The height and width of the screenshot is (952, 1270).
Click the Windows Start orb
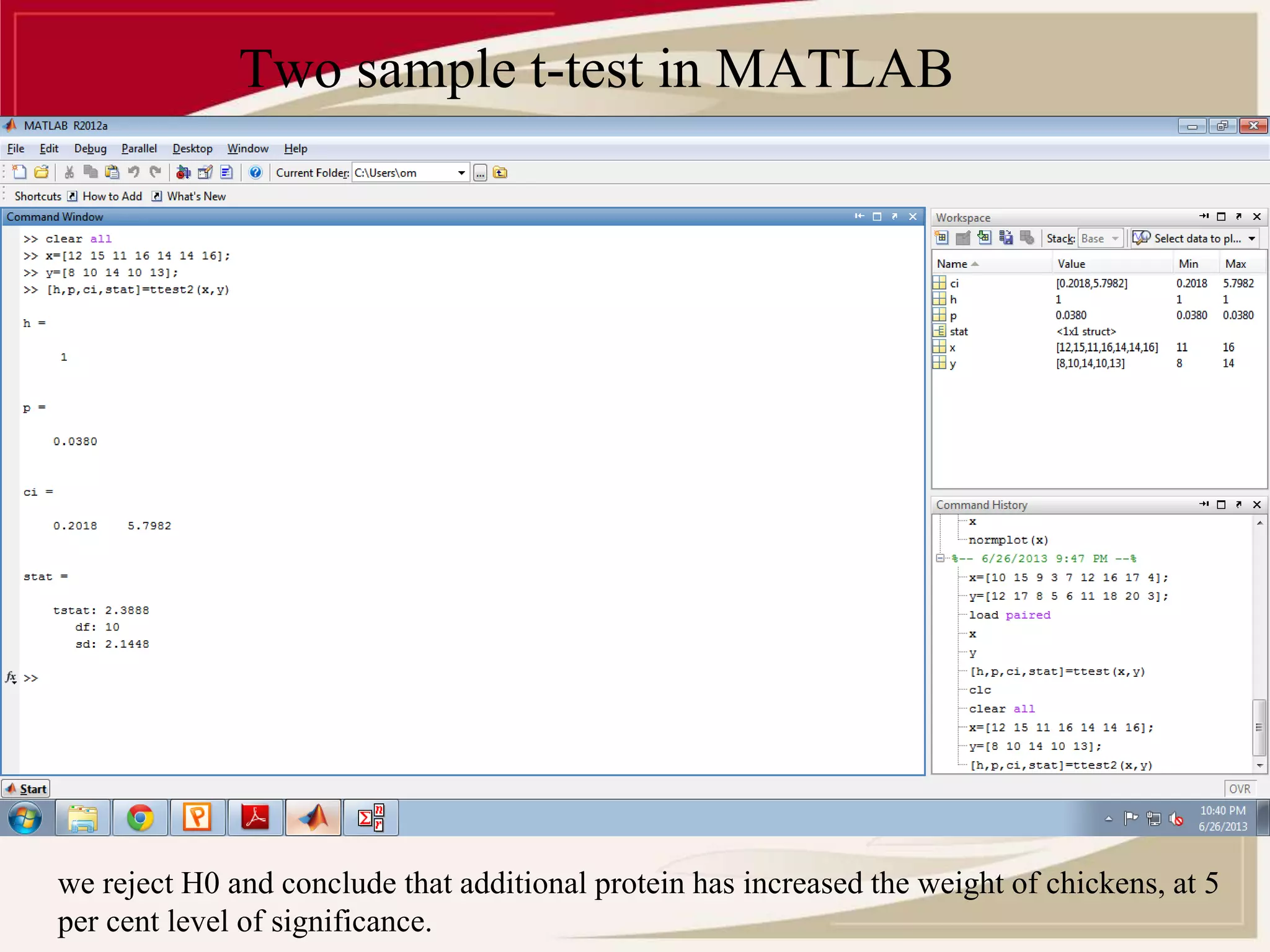pos(25,818)
